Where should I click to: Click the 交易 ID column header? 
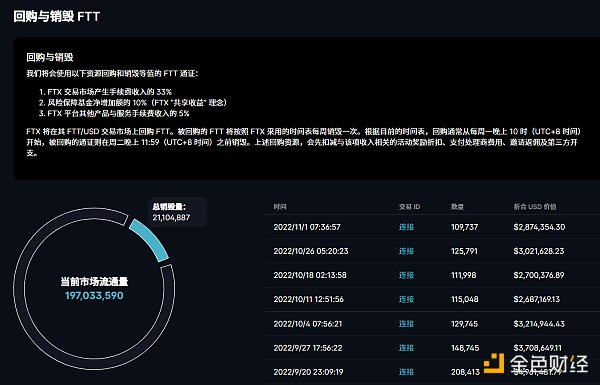point(409,207)
